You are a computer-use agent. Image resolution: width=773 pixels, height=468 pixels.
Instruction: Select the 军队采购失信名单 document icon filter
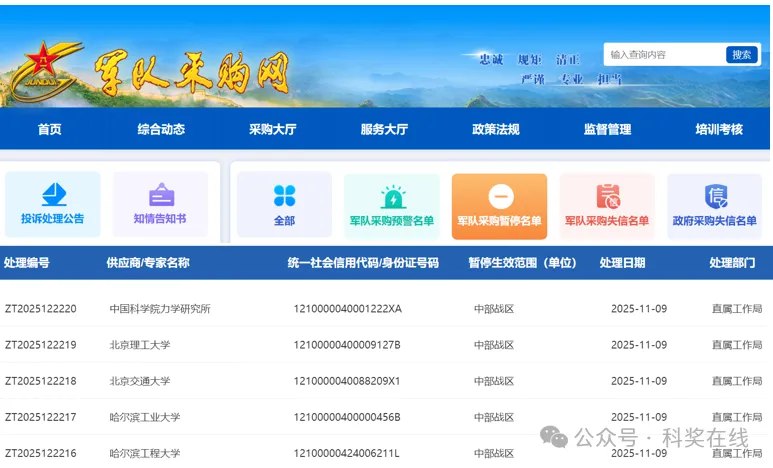607,206
